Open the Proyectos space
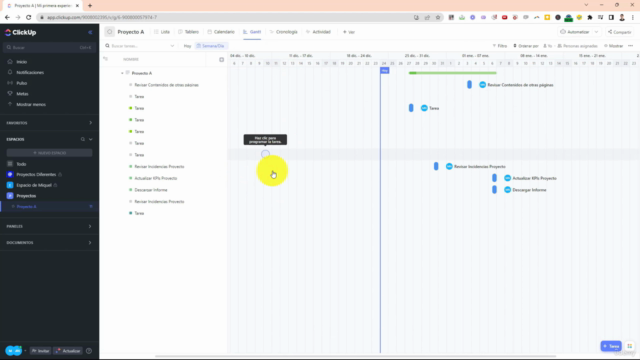This screenshot has width=640, height=360. [26, 196]
